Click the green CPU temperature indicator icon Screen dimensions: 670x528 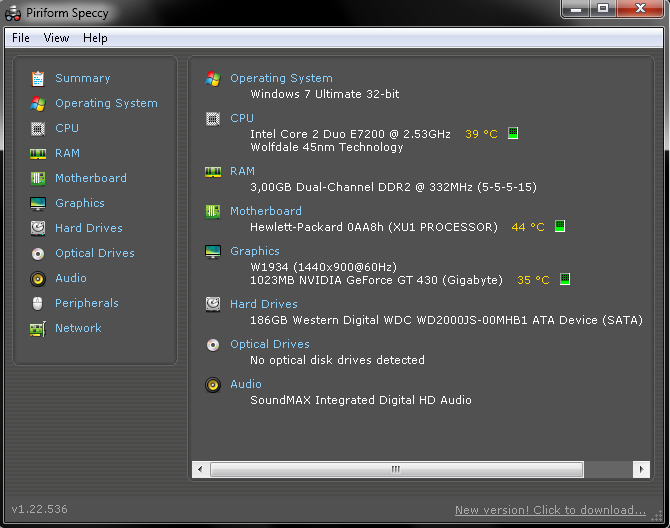coord(513,133)
